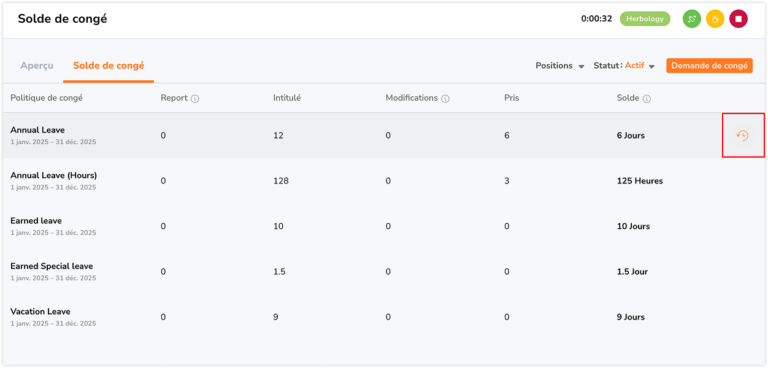Click the Annual Leave policy name
768x368 pixels.
tap(38, 130)
